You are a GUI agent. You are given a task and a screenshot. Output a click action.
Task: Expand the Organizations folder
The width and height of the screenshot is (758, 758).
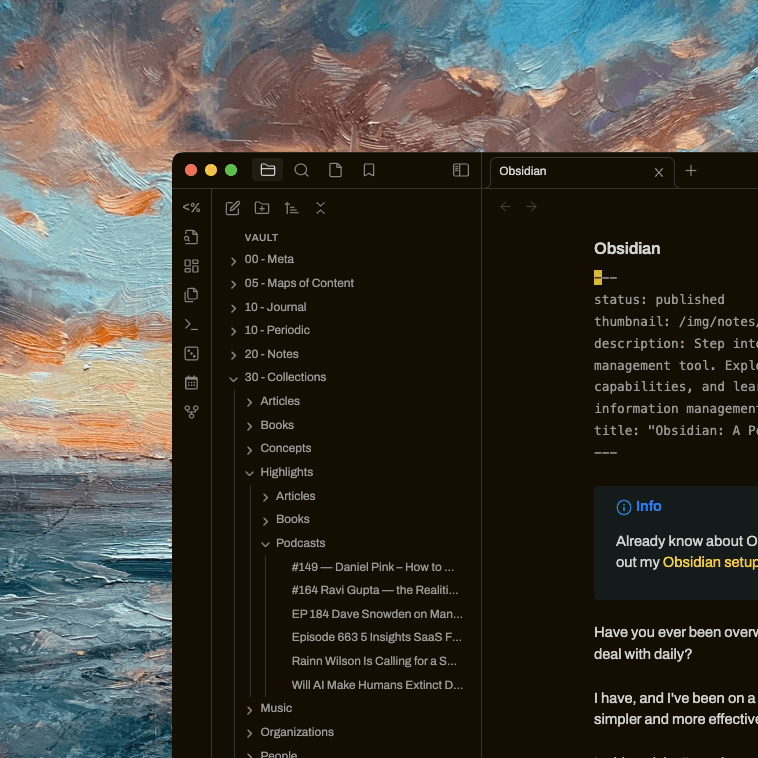click(249, 733)
